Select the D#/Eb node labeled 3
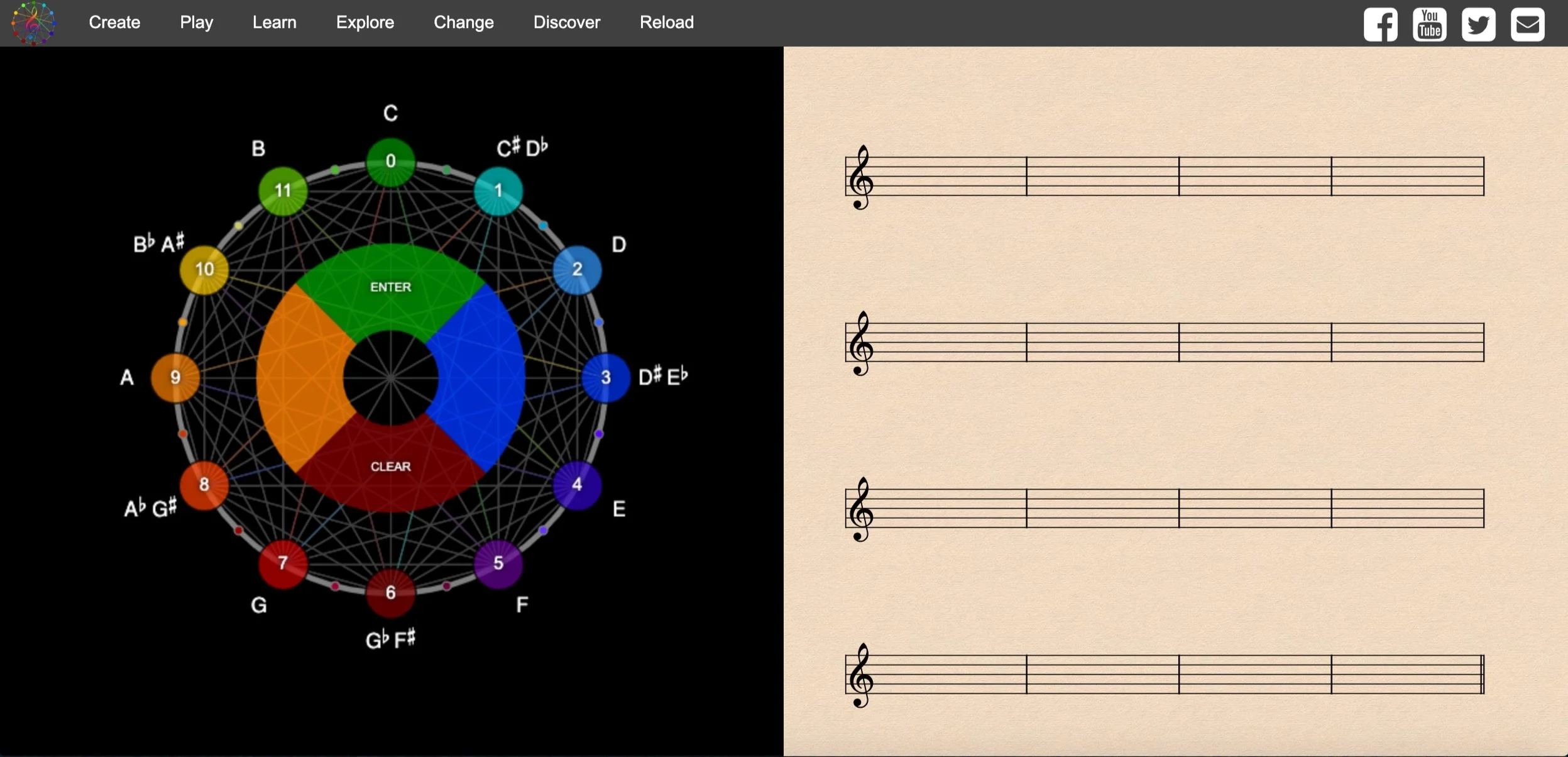Image resolution: width=1568 pixels, height=757 pixels. click(x=605, y=377)
